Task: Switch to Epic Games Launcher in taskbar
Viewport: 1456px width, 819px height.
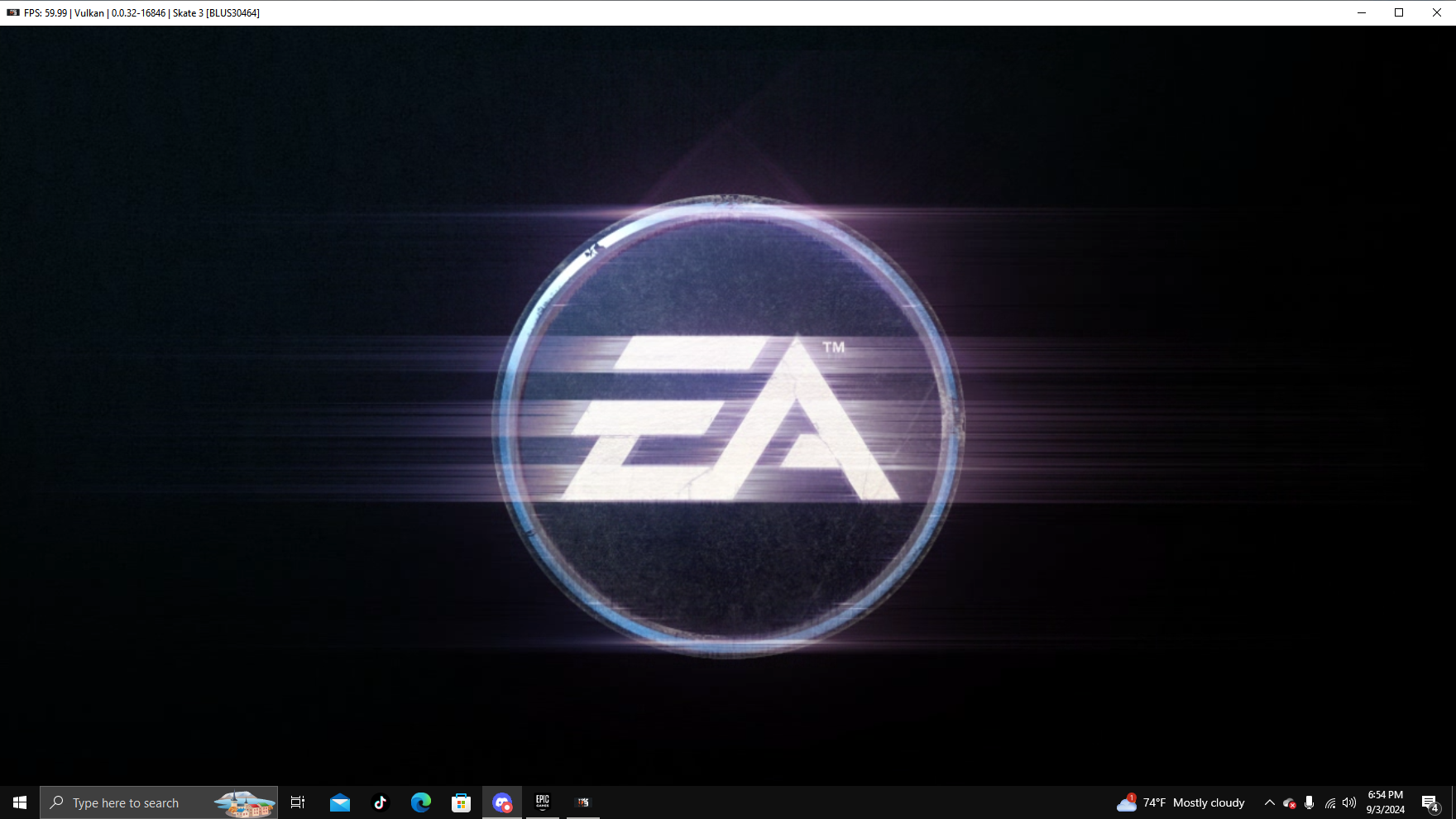Action: click(x=543, y=802)
